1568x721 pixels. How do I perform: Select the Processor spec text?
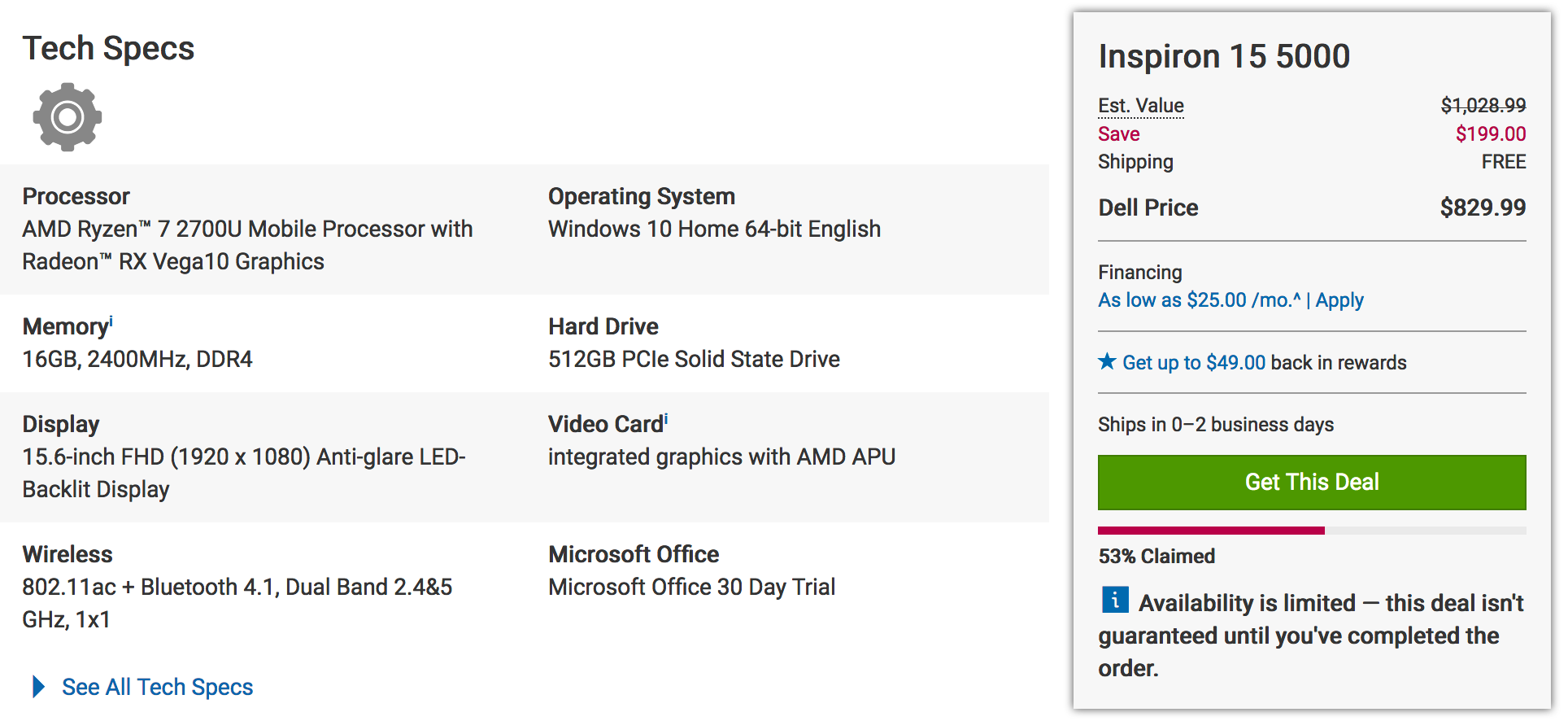click(247, 245)
